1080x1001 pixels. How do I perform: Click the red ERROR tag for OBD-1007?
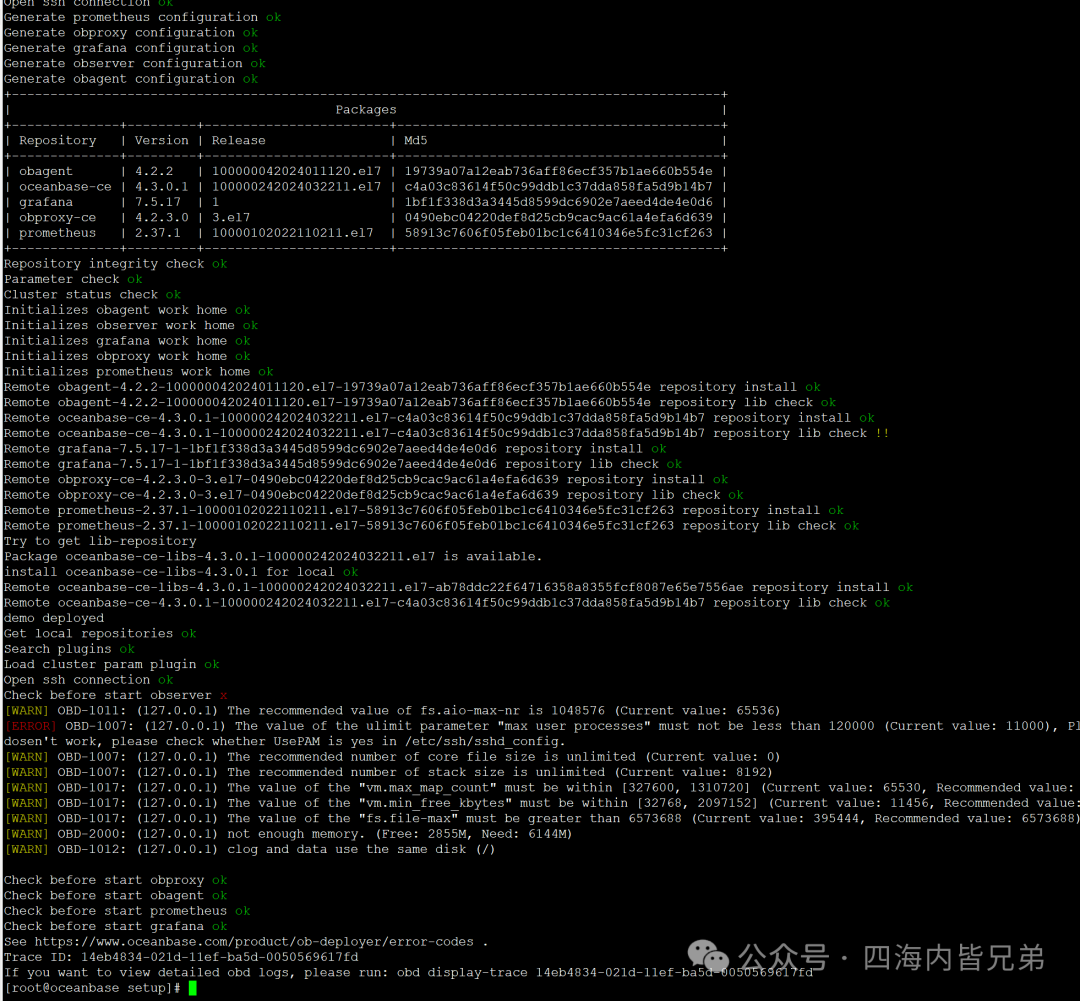pos(30,726)
